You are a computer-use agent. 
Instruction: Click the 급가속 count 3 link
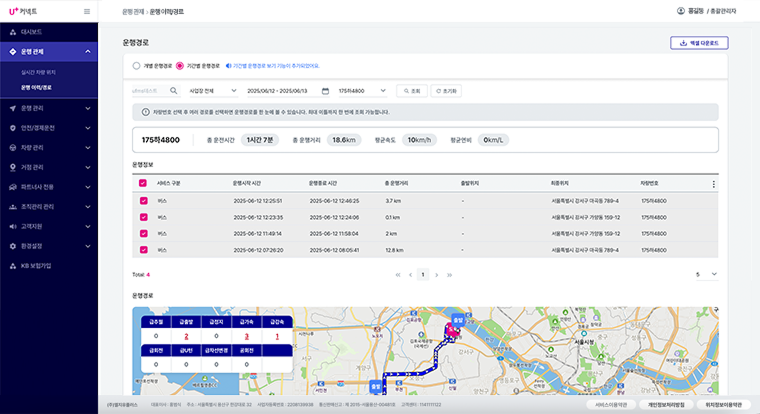[x=246, y=336]
